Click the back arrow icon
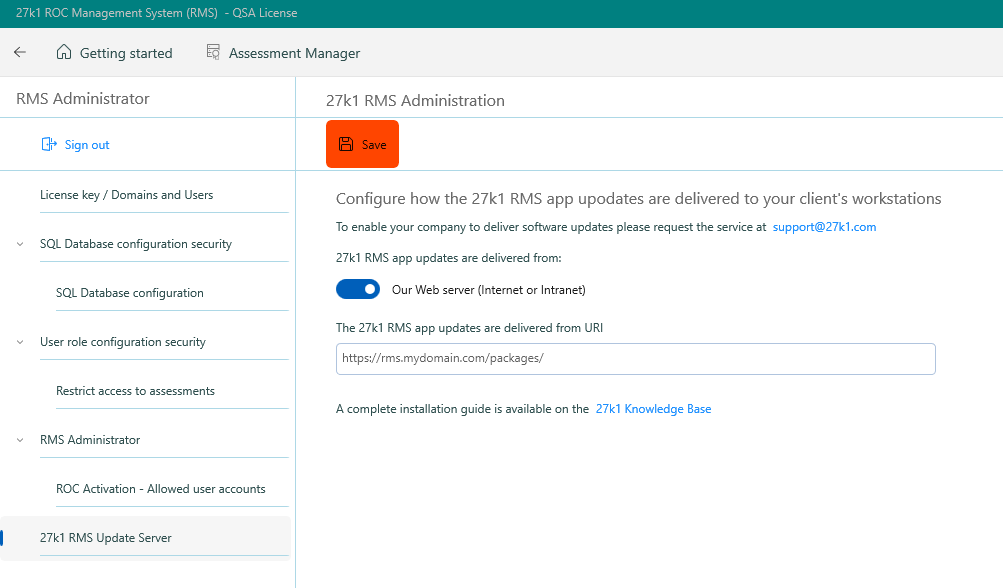Screen dimensions: 1003x588 pyautogui.click(x=20, y=53)
